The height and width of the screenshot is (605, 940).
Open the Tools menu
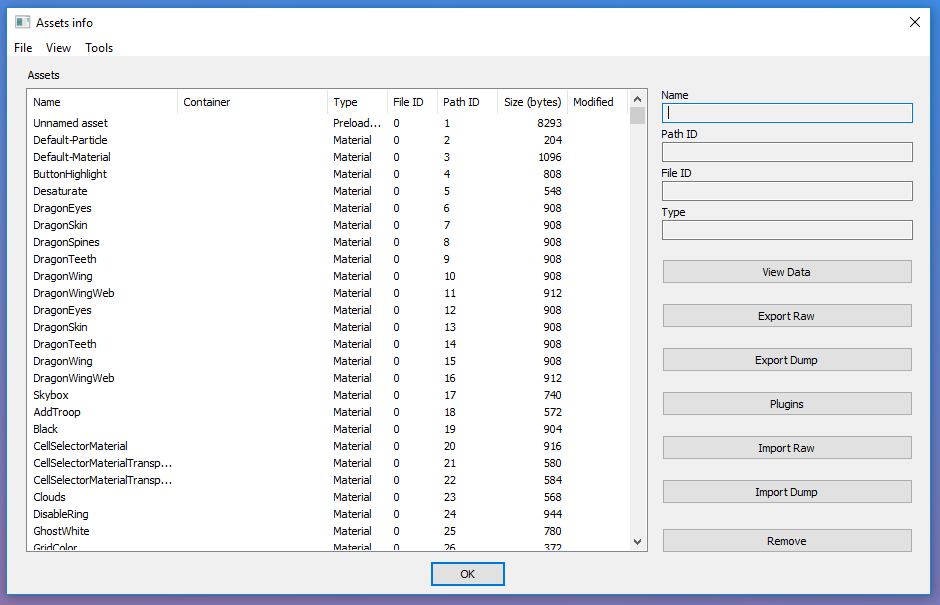pyautogui.click(x=99, y=48)
